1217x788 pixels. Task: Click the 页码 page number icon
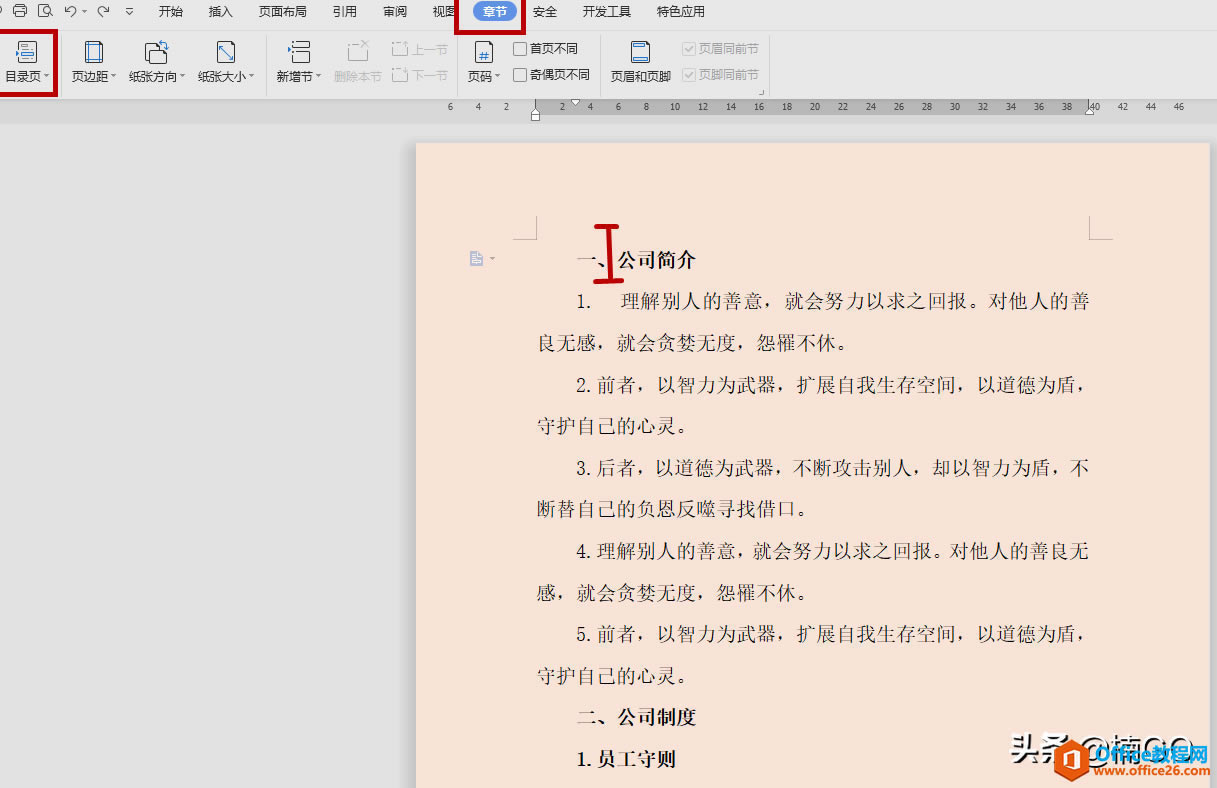pyautogui.click(x=484, y=52)
